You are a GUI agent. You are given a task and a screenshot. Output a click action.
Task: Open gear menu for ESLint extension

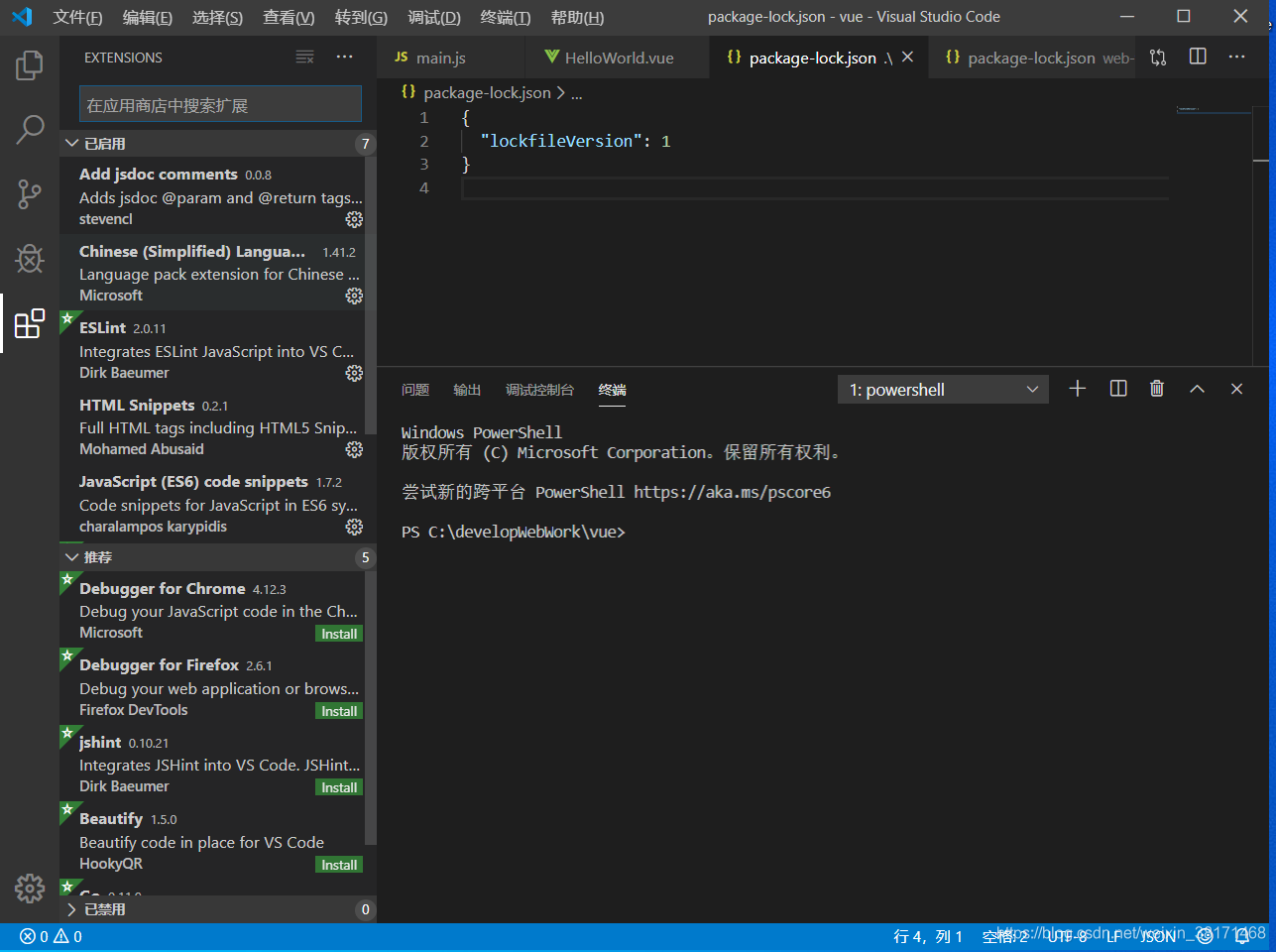click(354, 373)
